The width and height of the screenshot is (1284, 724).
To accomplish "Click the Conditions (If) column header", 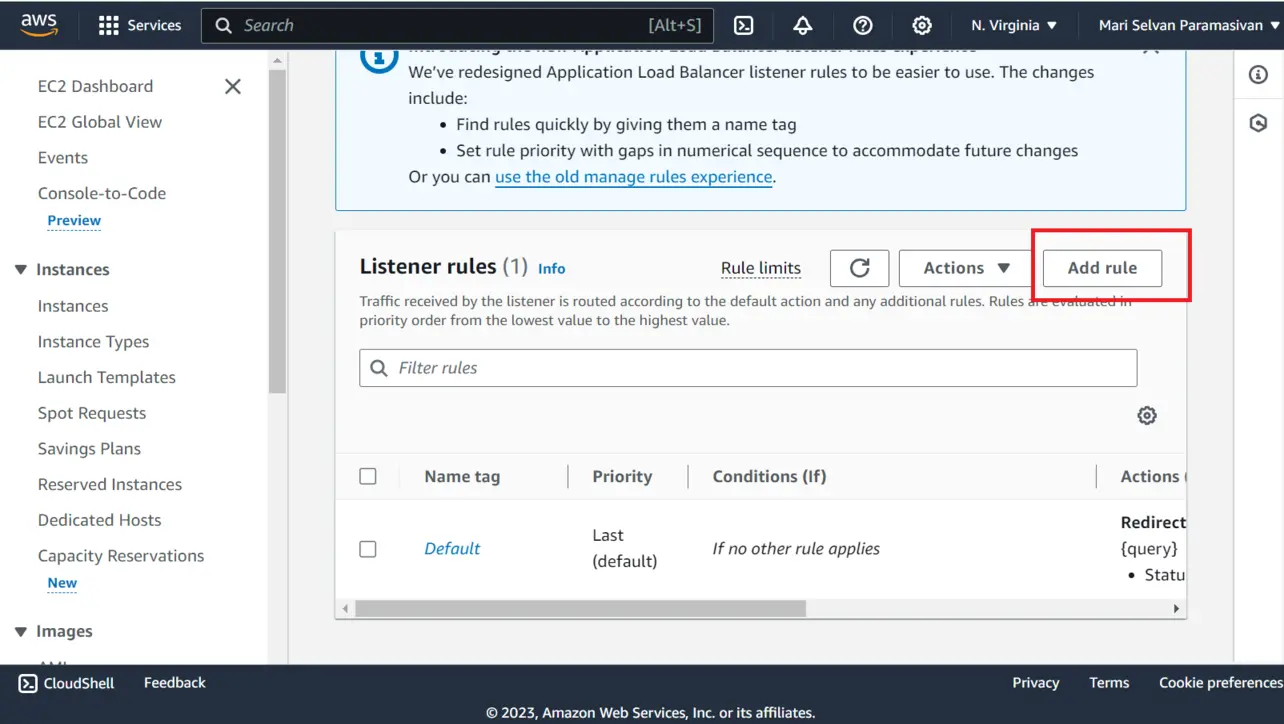I will pyautogui.click(x=769, y=477).
